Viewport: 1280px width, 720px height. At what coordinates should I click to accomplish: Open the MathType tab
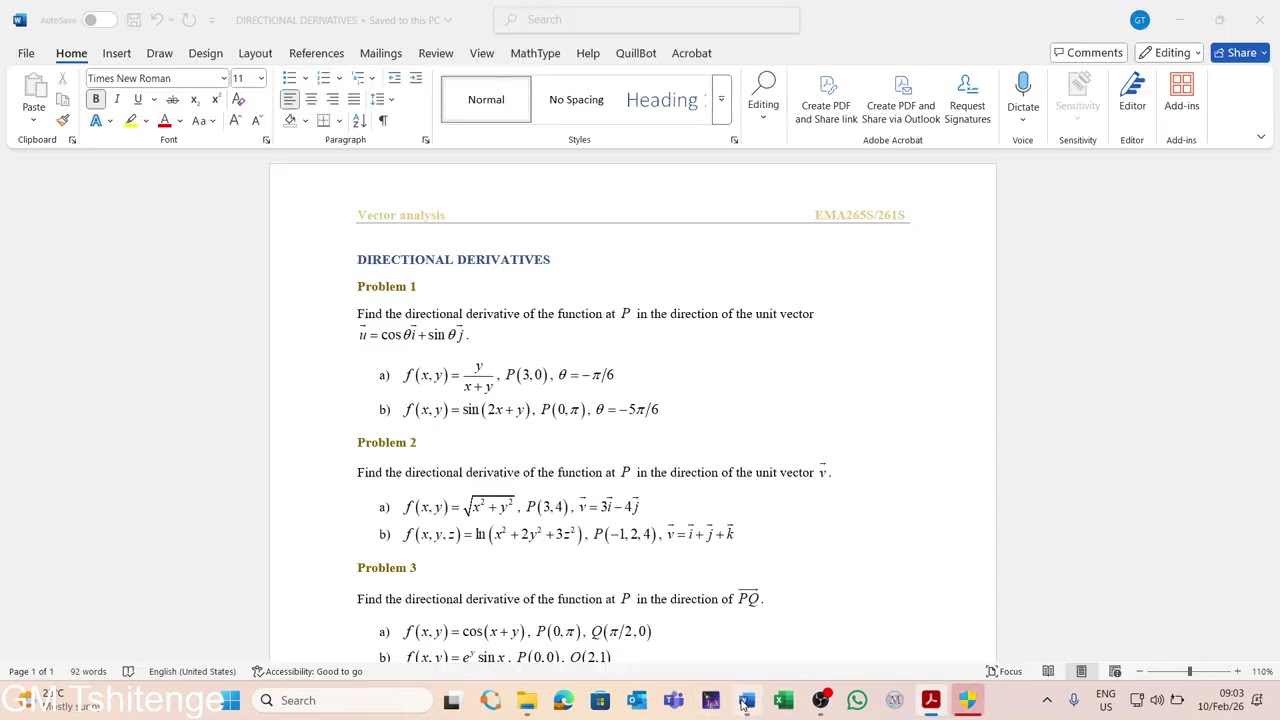(x=535, y=53)
